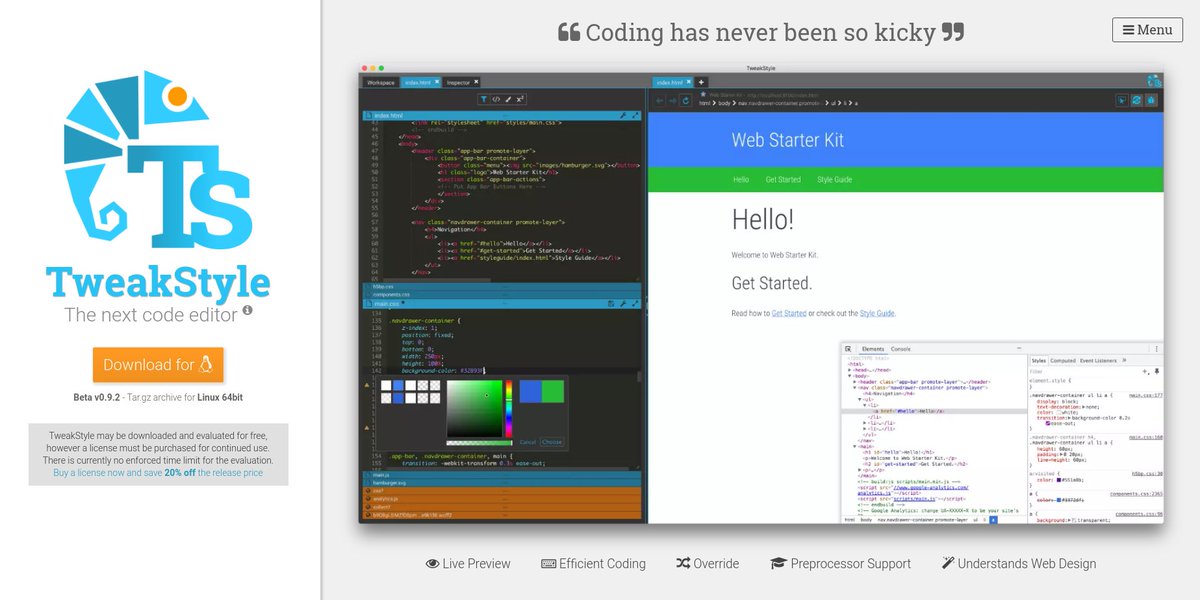1200x600 pixels.
Task: Click the DevTools inspect element icon
Action: tap(848, 349)
